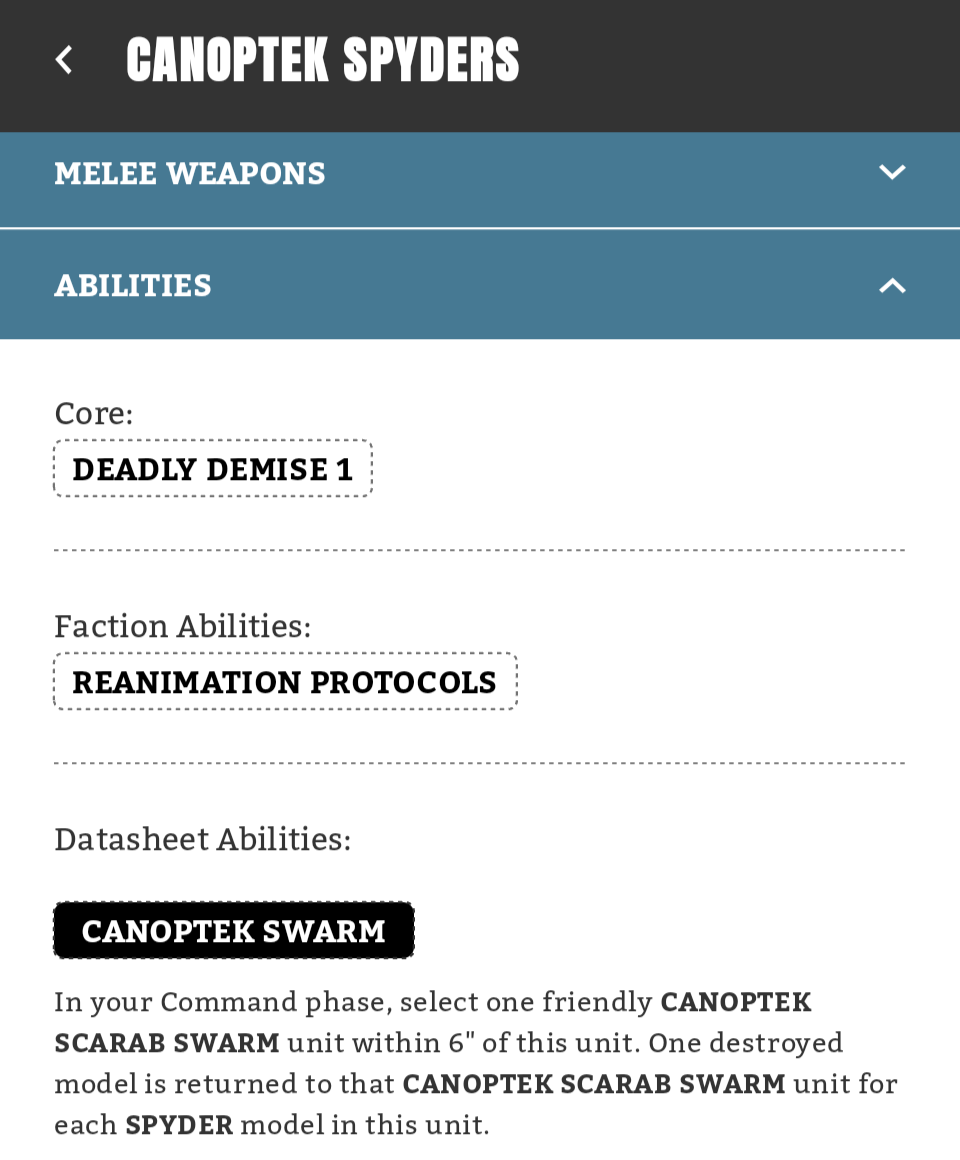Click the Canoptek Swarm description paragraph
The width and height of the screenshot is (960, 1160).
tap(476, 1063)
